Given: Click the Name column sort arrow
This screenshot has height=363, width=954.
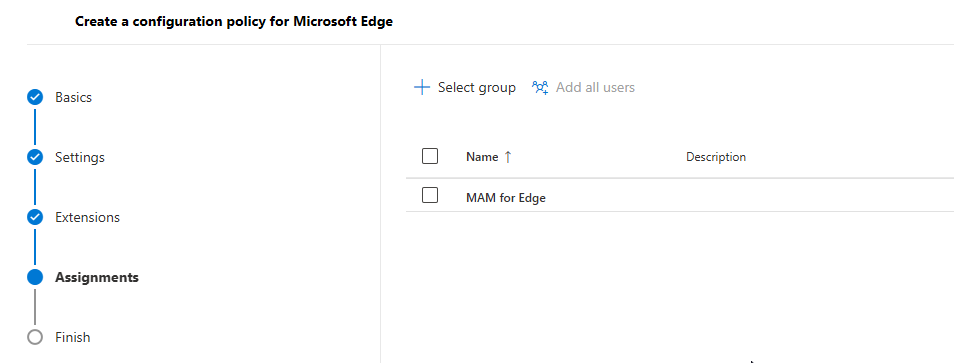Looking at the screenshot, I should coord(508,157).
